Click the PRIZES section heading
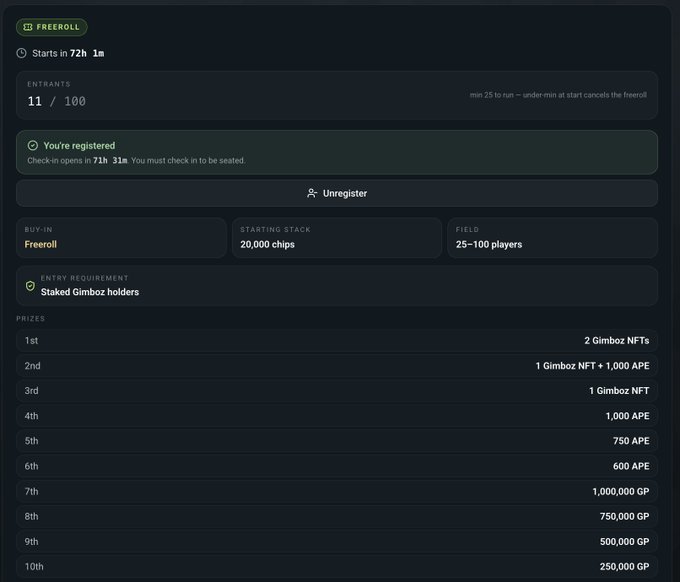Image resolution: width=680 pixels, height=582 pixels. 30,319
